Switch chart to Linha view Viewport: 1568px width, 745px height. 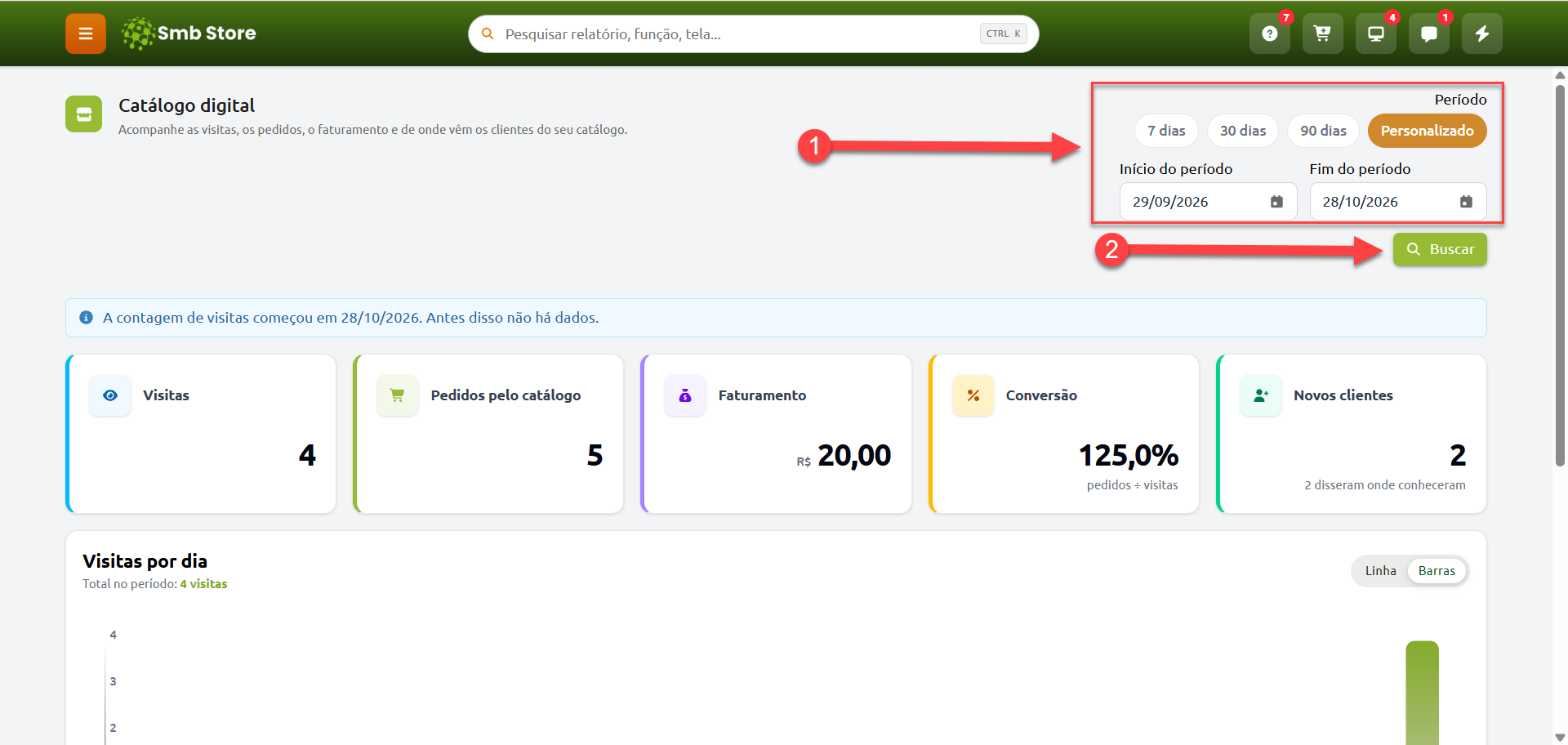coord(1380,571)
